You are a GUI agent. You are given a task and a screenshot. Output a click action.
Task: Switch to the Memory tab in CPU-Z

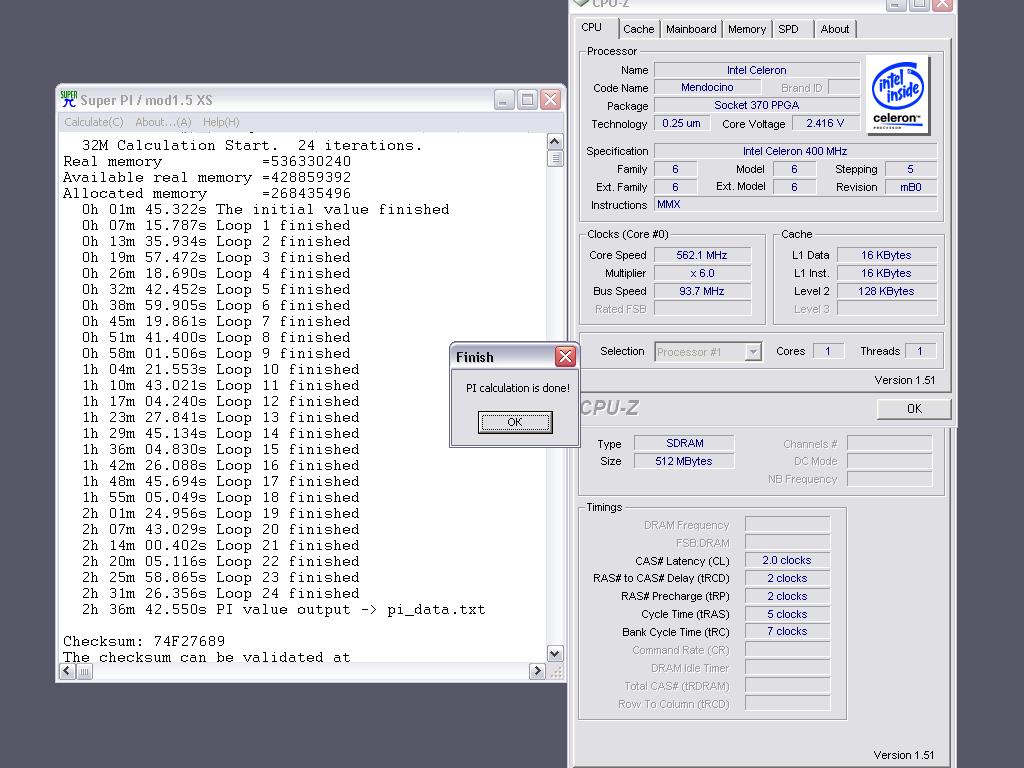click(746, 29)
